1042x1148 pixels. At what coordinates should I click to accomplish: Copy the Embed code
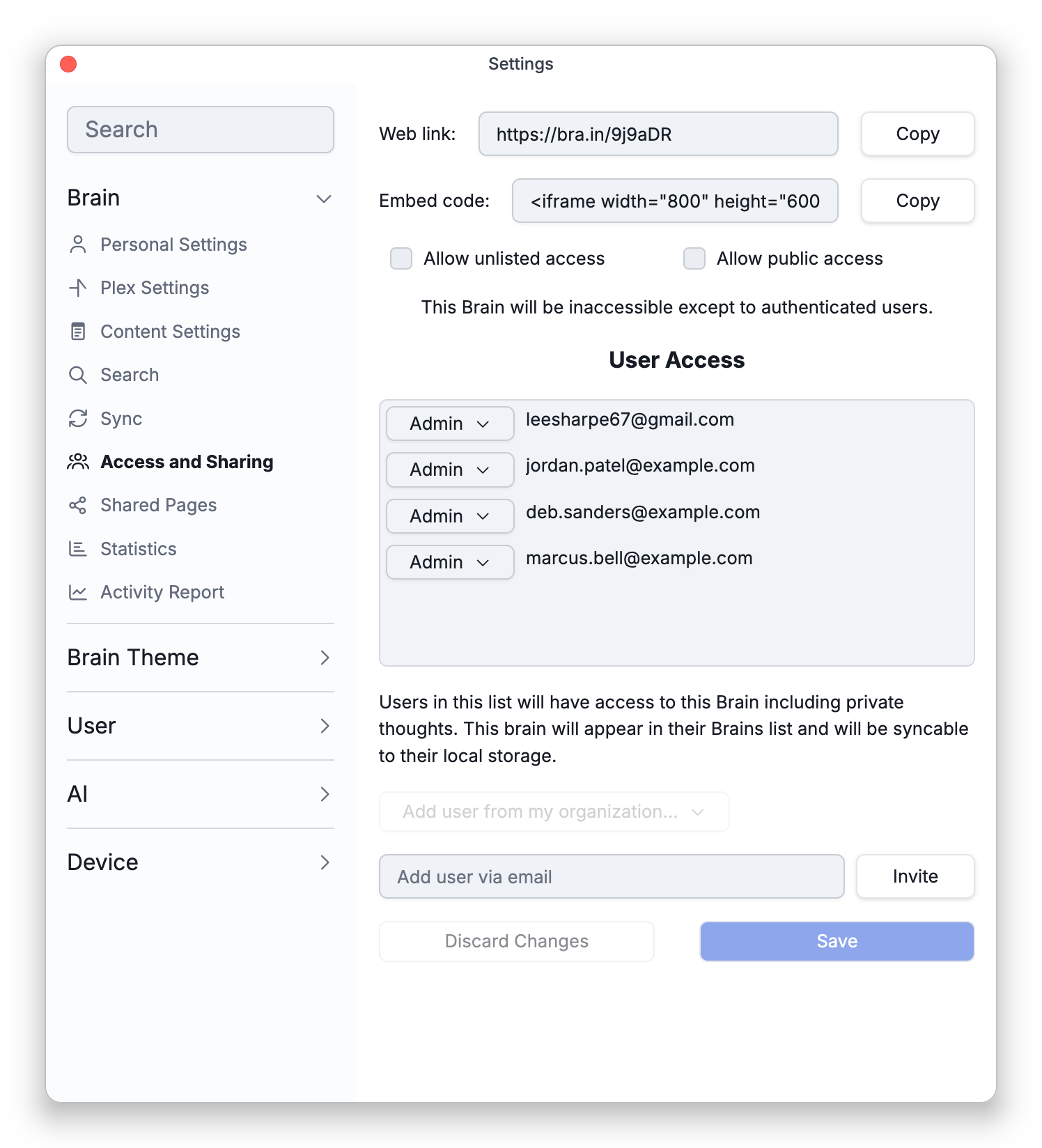click(918, 201)
